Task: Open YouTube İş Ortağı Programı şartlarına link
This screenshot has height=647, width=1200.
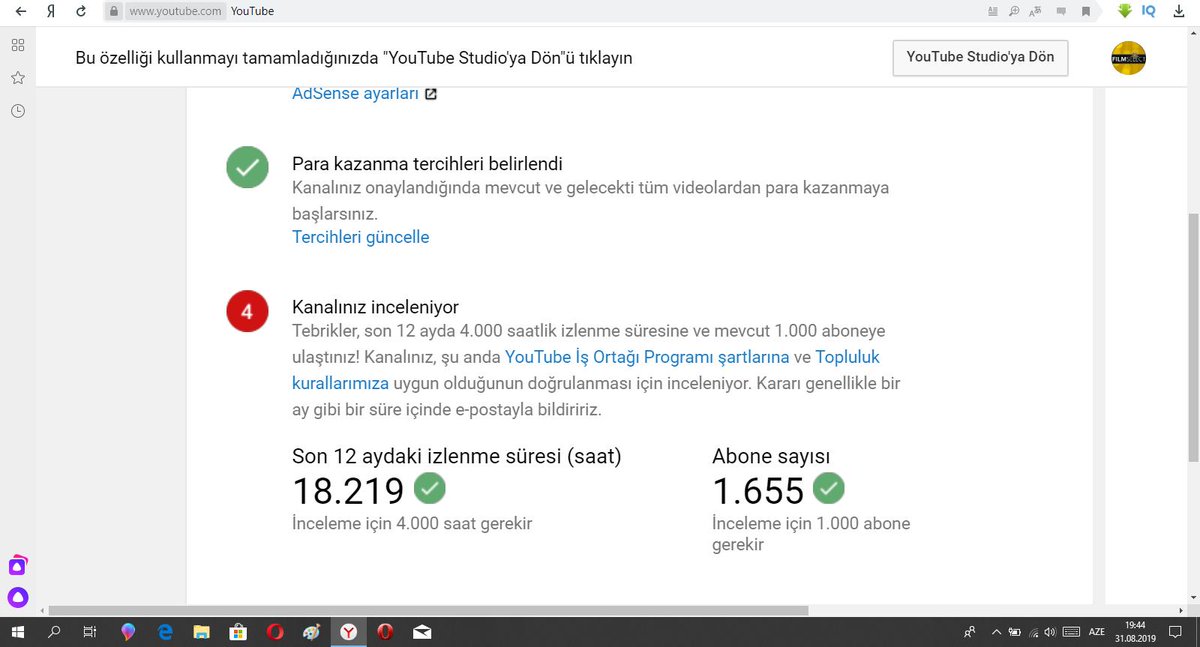Action: 647,357
